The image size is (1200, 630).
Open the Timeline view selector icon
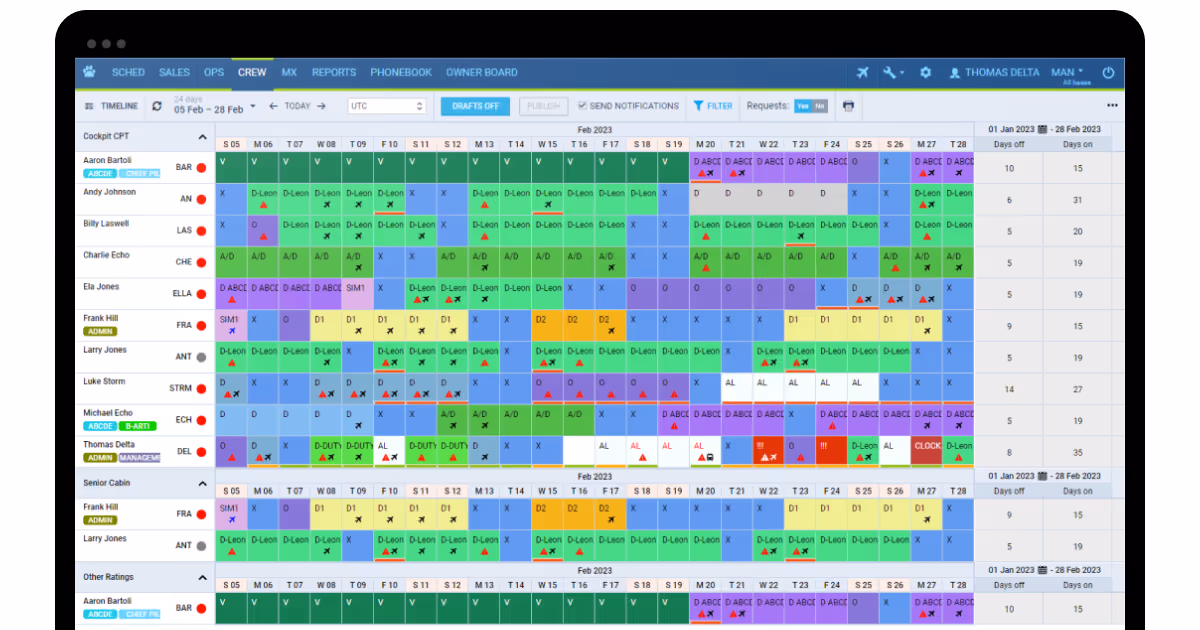[88, 105]
